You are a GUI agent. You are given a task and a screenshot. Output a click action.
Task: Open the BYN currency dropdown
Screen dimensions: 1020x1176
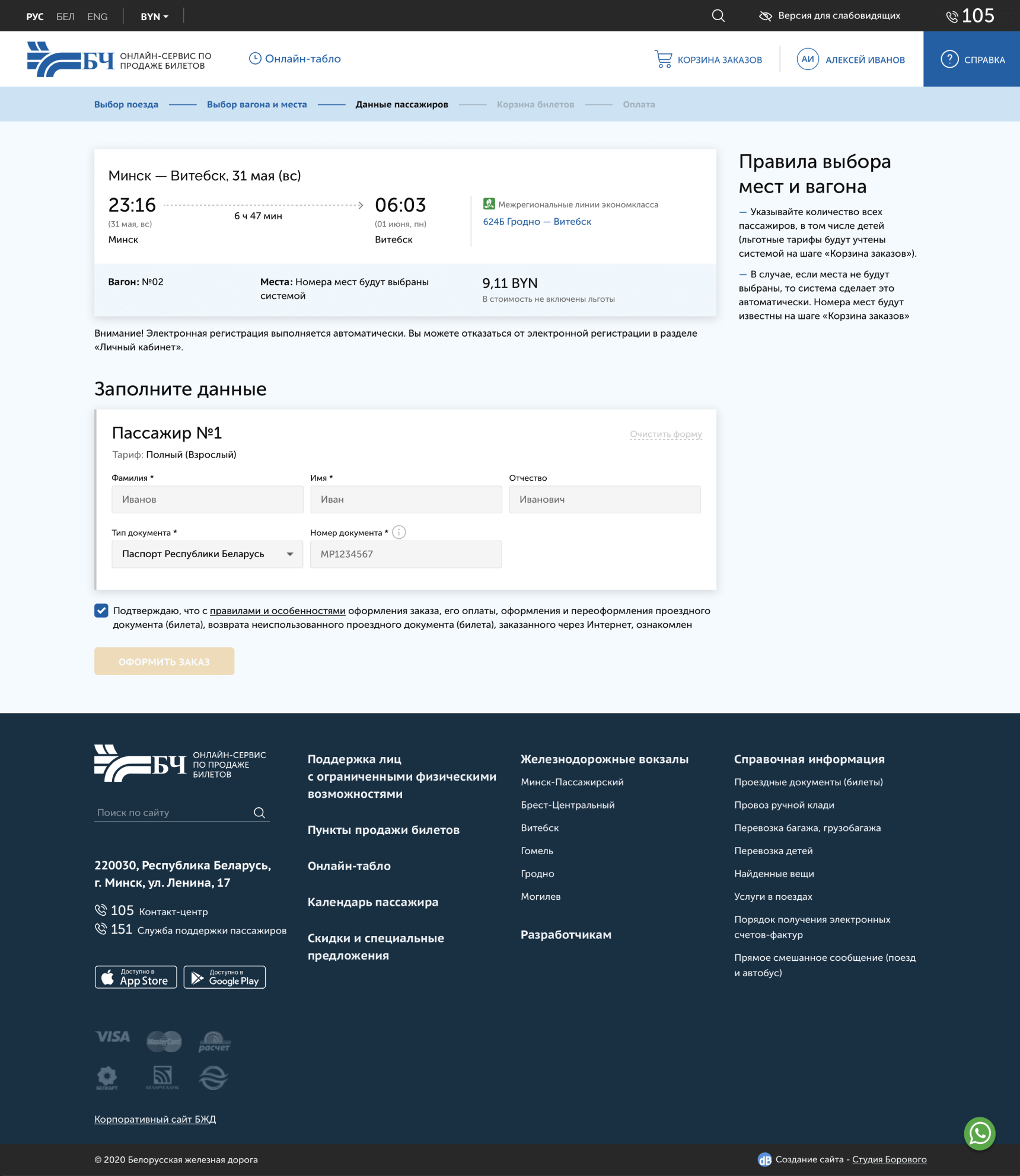(154, 17)
